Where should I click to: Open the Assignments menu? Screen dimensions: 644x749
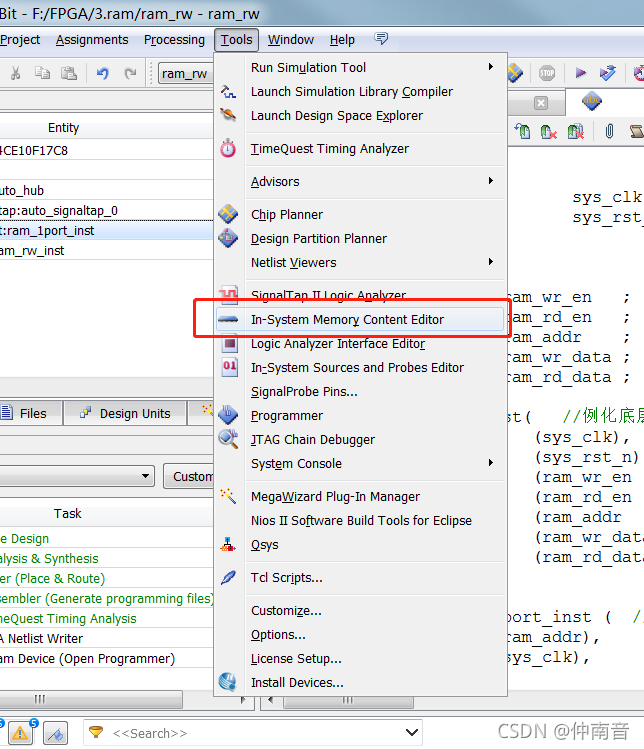(x=92, y=40)
